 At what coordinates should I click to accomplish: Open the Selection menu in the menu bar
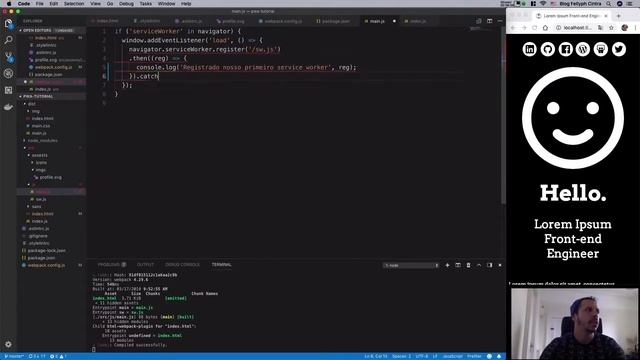(x=74, y=4)
